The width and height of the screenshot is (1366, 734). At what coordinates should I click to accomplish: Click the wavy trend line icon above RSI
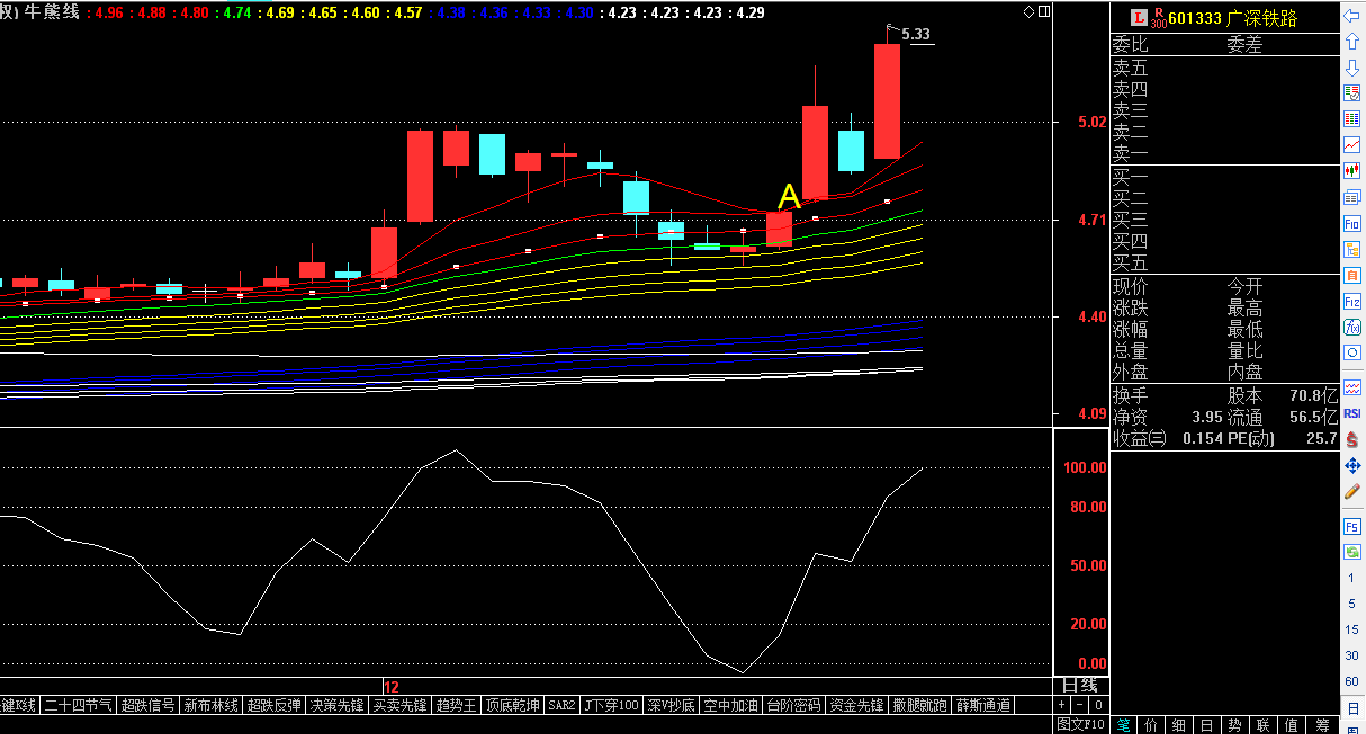point(1352,386)
